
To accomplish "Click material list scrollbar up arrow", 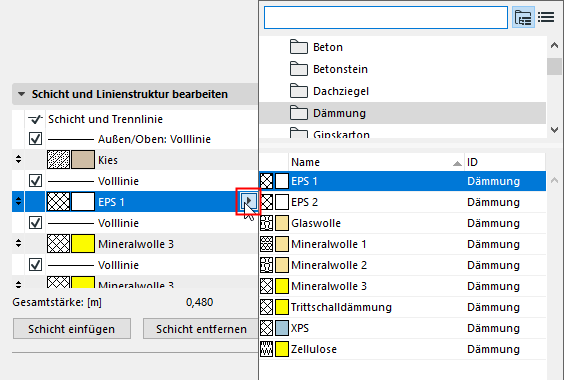I will click(x=554, y=181).
